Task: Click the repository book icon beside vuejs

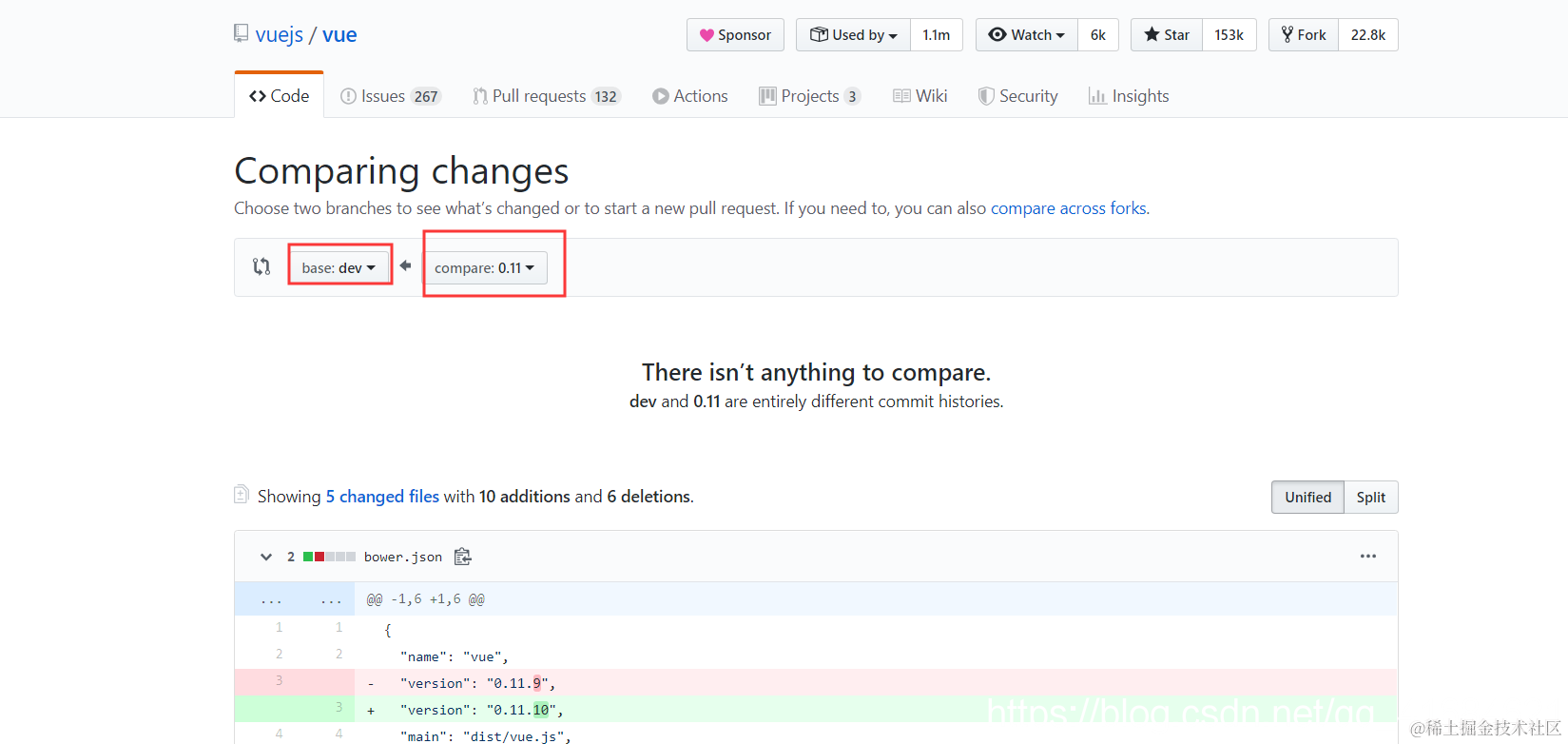Action: click(x=242, y=34)
